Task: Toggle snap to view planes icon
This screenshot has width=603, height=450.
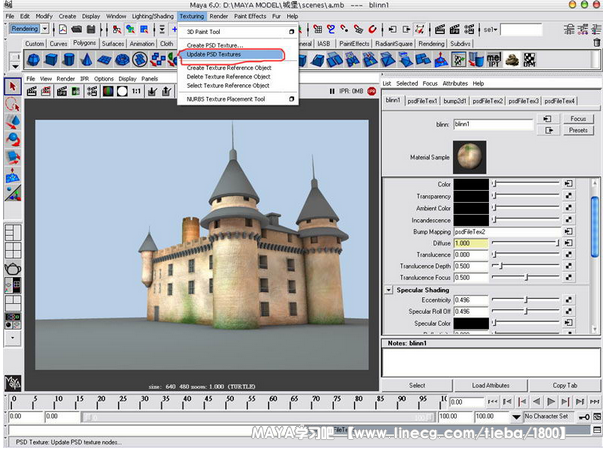Action: 358,29
